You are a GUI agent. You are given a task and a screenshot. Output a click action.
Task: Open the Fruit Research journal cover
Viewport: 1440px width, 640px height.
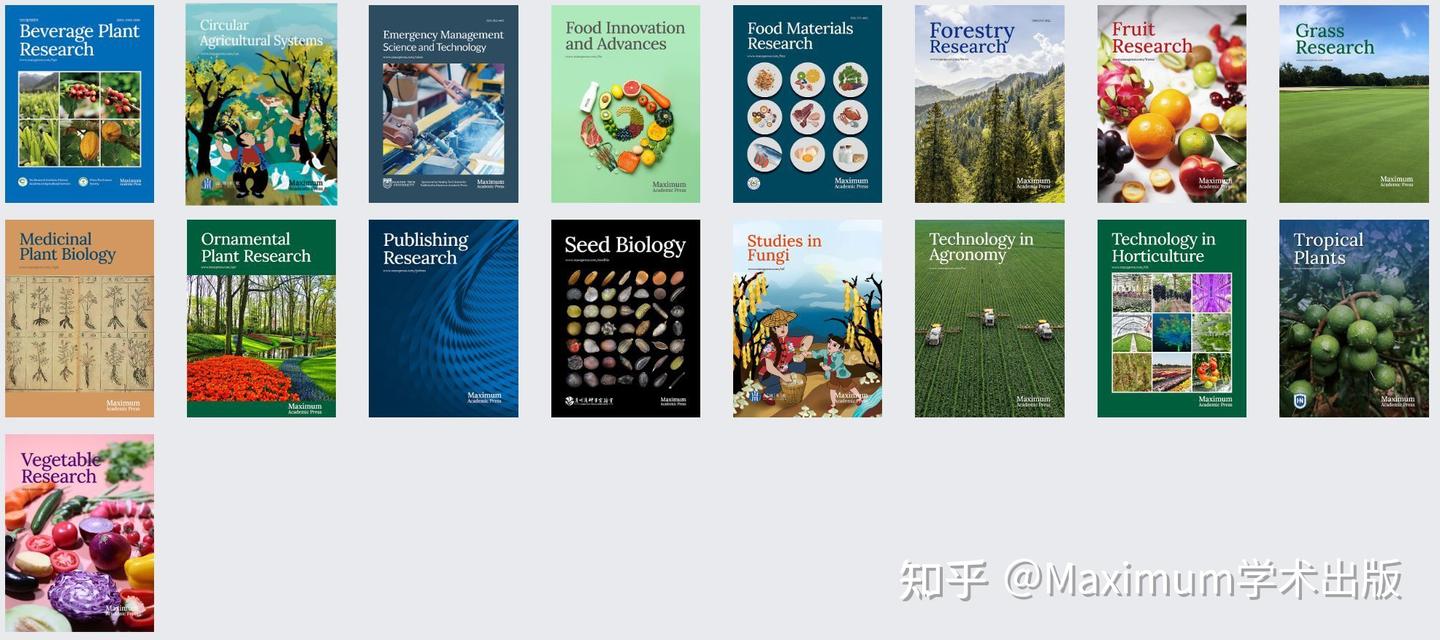click(1171, 104)
